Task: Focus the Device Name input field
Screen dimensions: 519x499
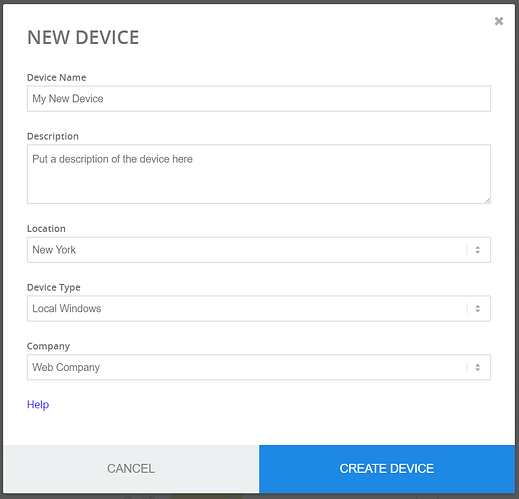Action: [259, 99]
